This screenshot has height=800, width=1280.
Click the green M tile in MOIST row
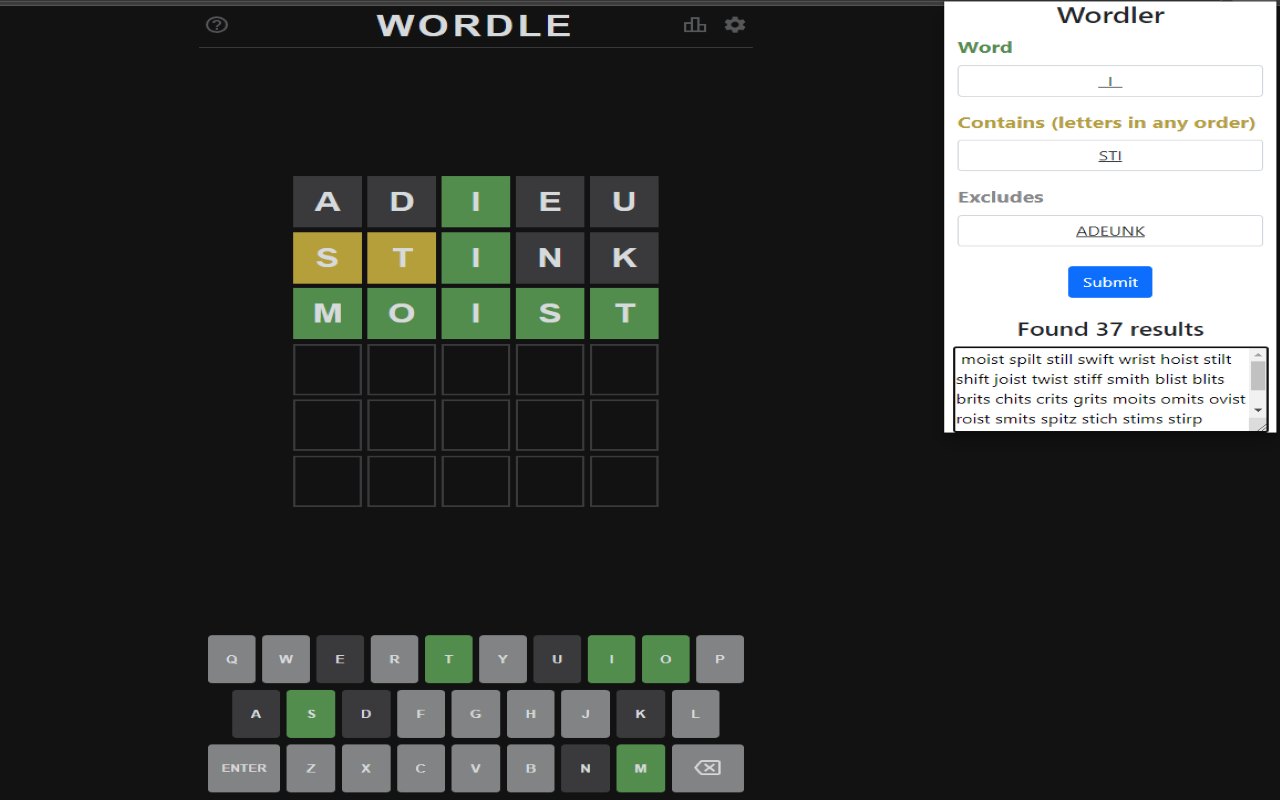(x=327, y=313)
